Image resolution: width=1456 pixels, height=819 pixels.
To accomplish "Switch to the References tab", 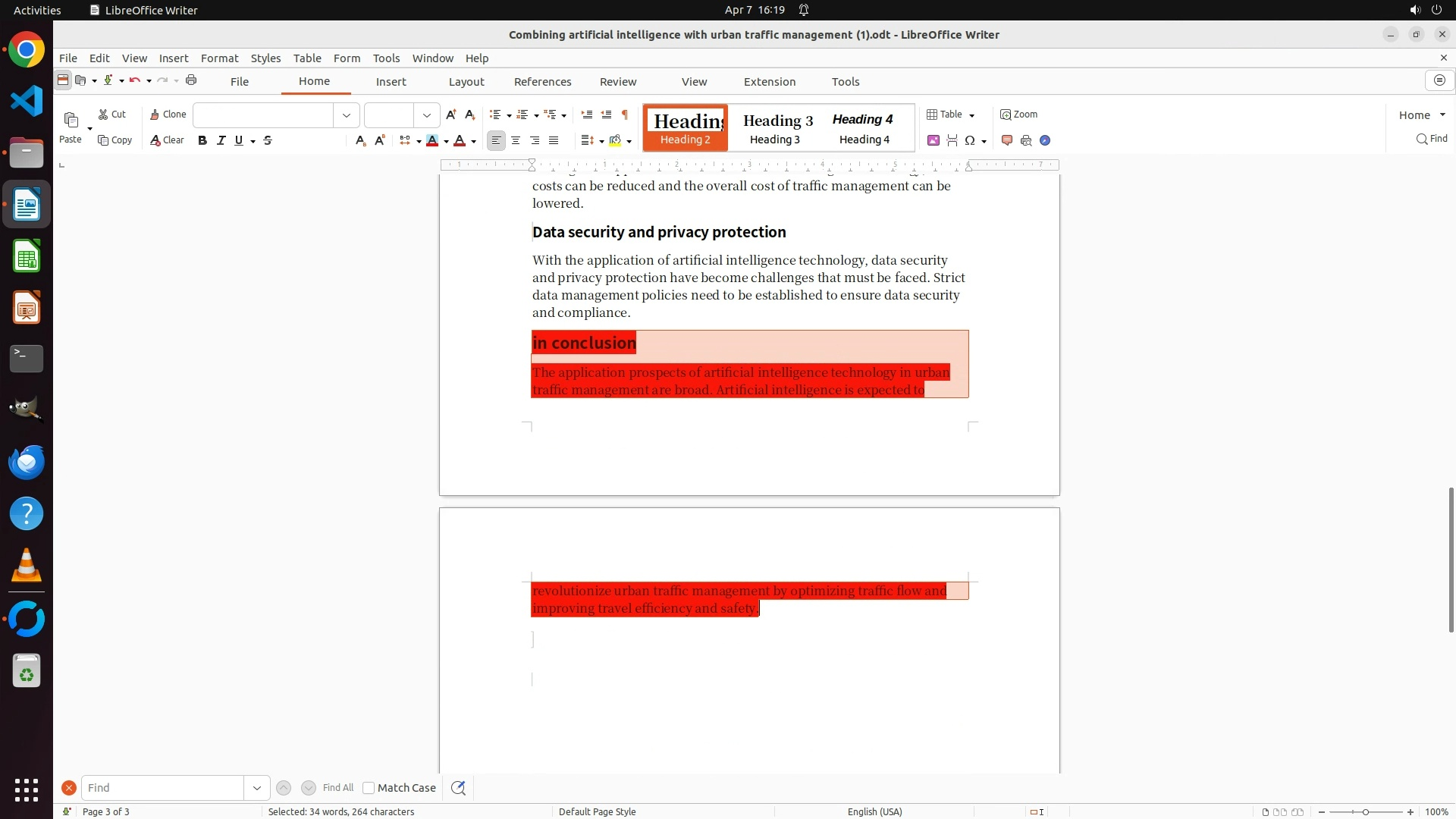I will (542, 82).
